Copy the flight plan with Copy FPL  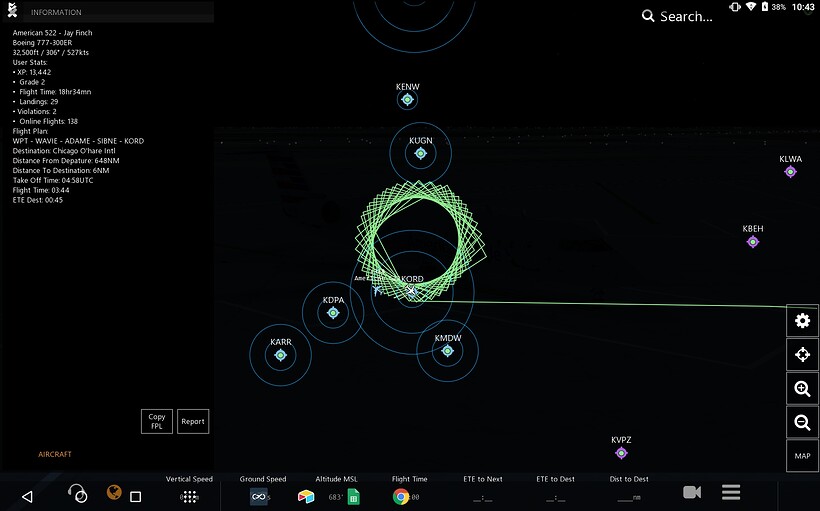tap(157, 422)
